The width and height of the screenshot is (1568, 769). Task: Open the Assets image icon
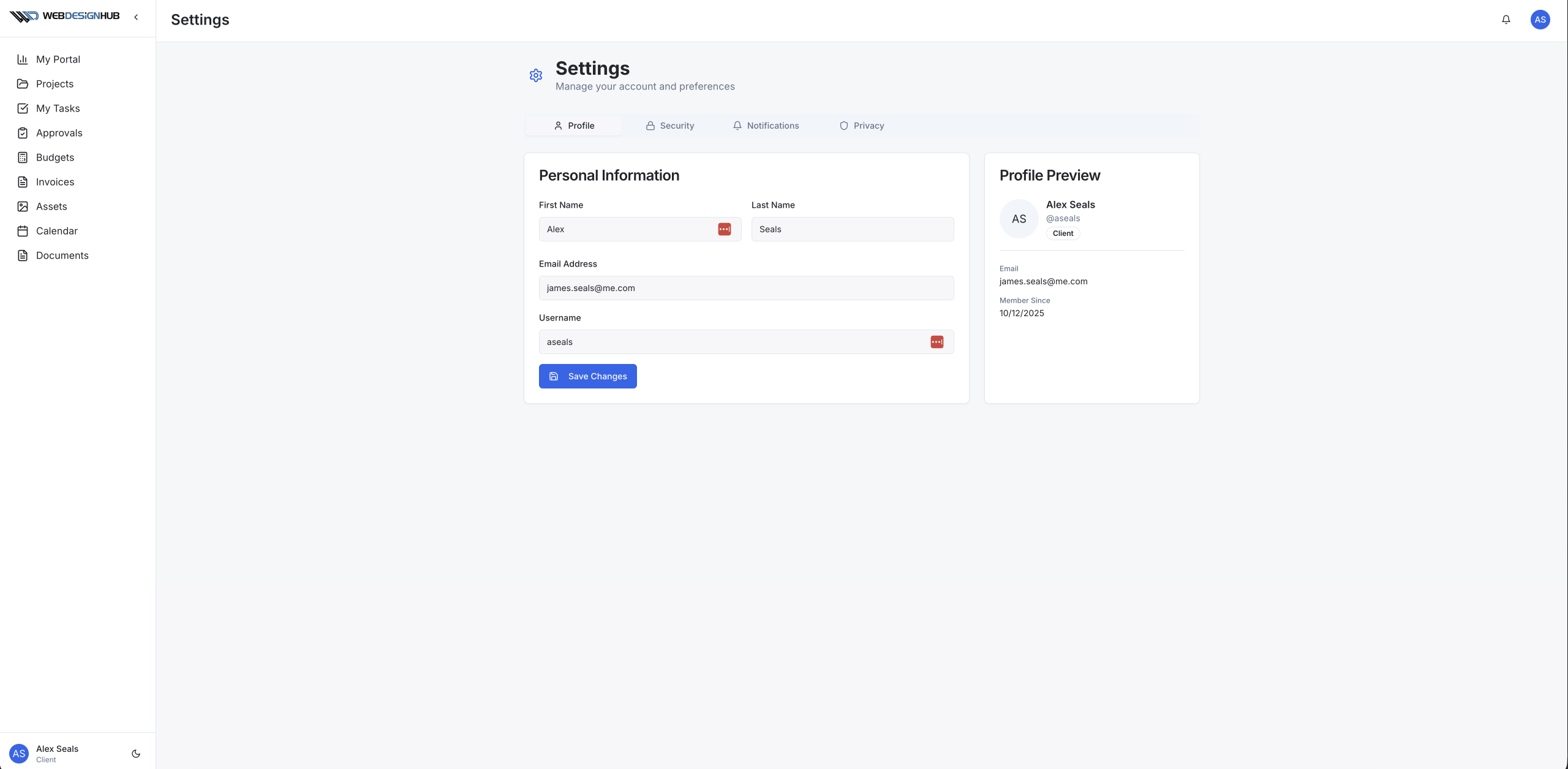pyautogui.click(x=23, y=206)
